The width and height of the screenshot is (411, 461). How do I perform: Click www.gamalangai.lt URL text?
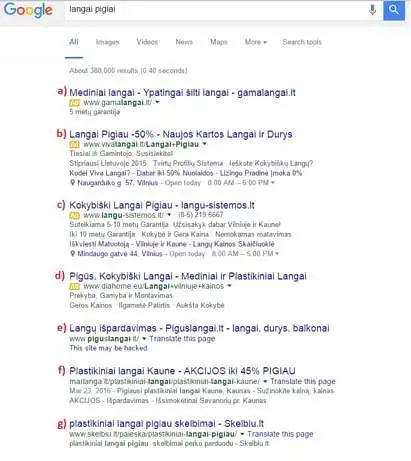pyautogui.click(x=118, y=102)
